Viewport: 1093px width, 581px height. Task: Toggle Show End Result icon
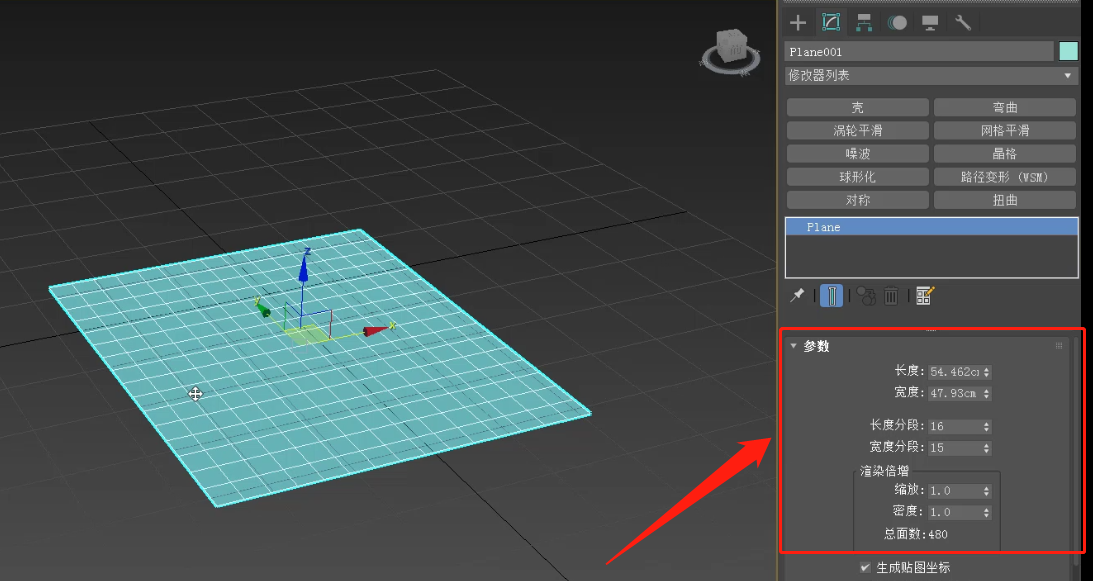[x=831, y=296]
